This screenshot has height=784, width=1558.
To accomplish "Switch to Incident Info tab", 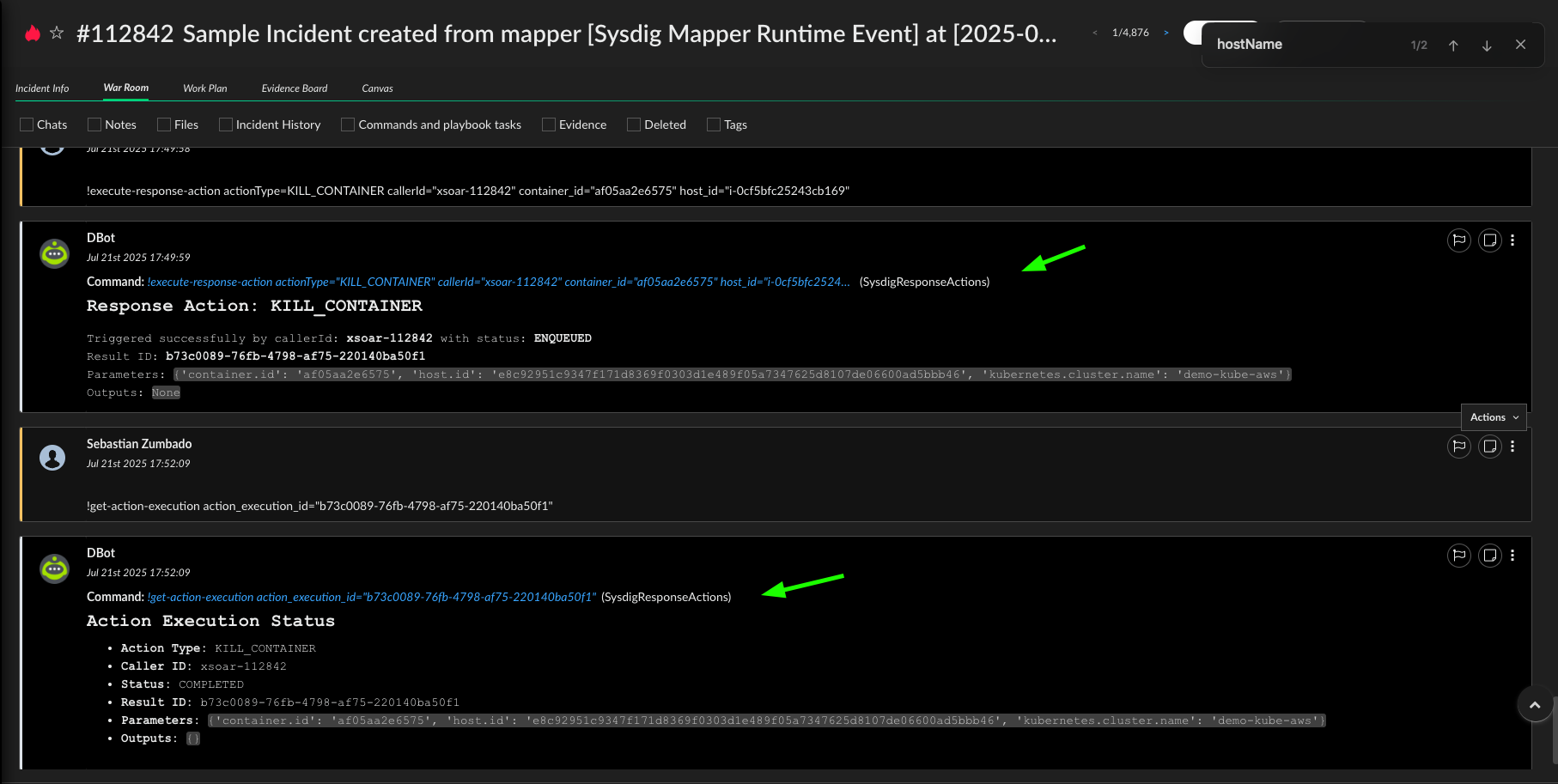I will 42,88.
